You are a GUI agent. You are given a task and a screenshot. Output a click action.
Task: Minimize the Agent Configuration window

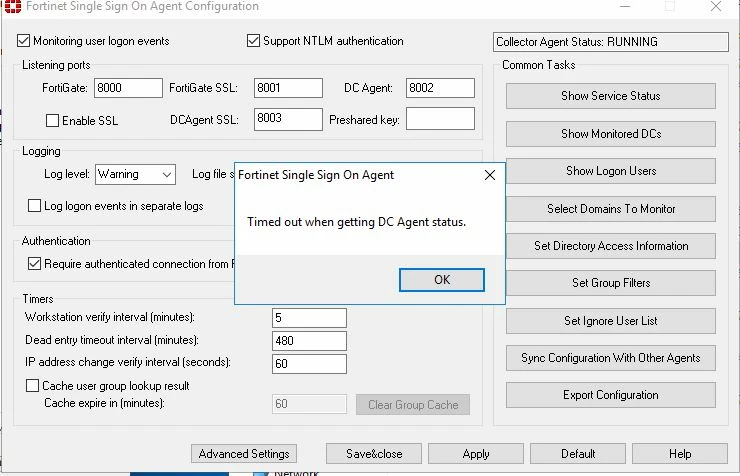pos(625,6)
